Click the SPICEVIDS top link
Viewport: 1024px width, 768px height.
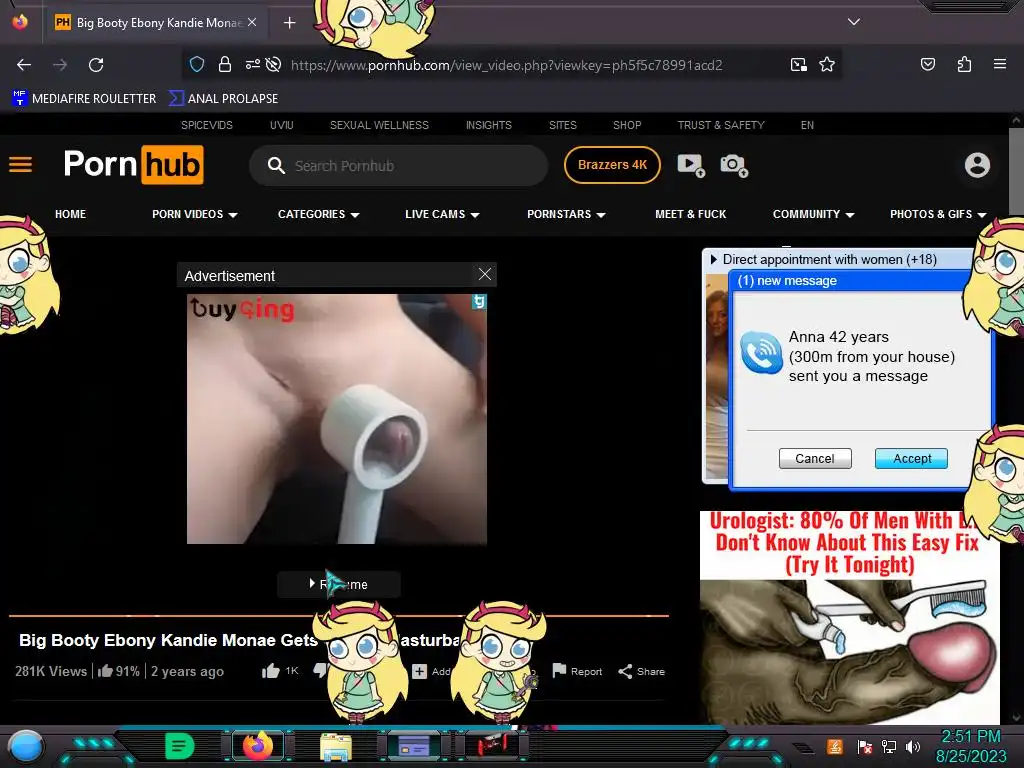[207, 125]
